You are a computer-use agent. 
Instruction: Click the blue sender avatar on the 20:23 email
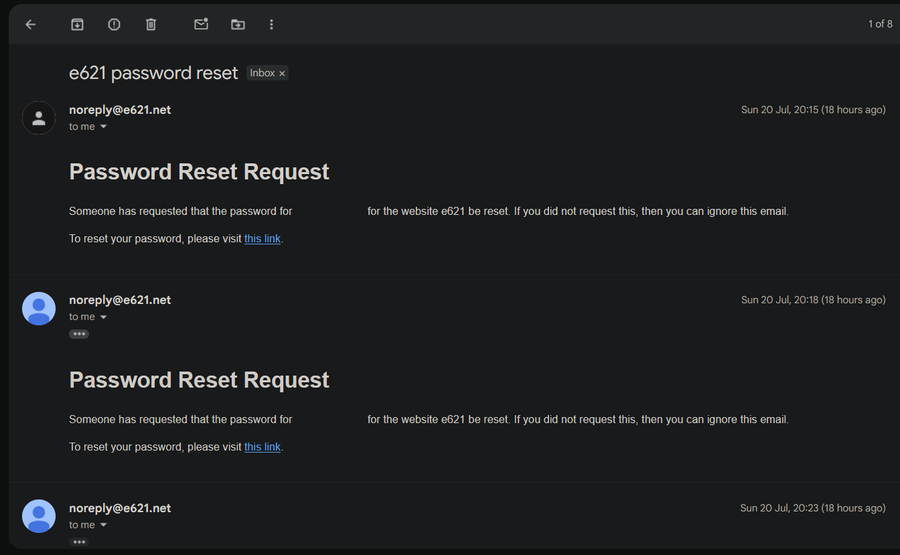tap(38, 516)
